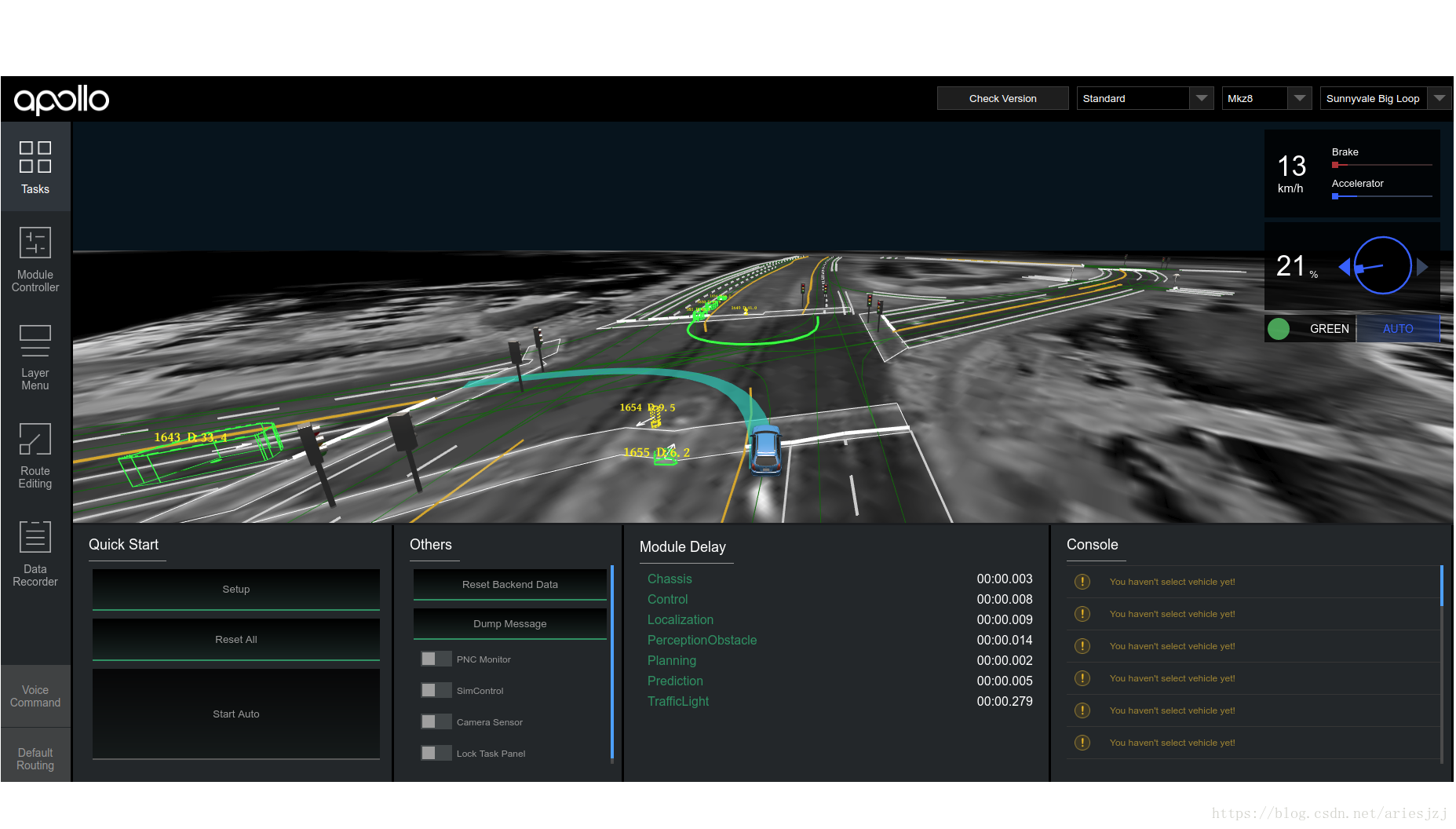
Task: Toggle the PNC Monitor switch
Action: [436, 659]
